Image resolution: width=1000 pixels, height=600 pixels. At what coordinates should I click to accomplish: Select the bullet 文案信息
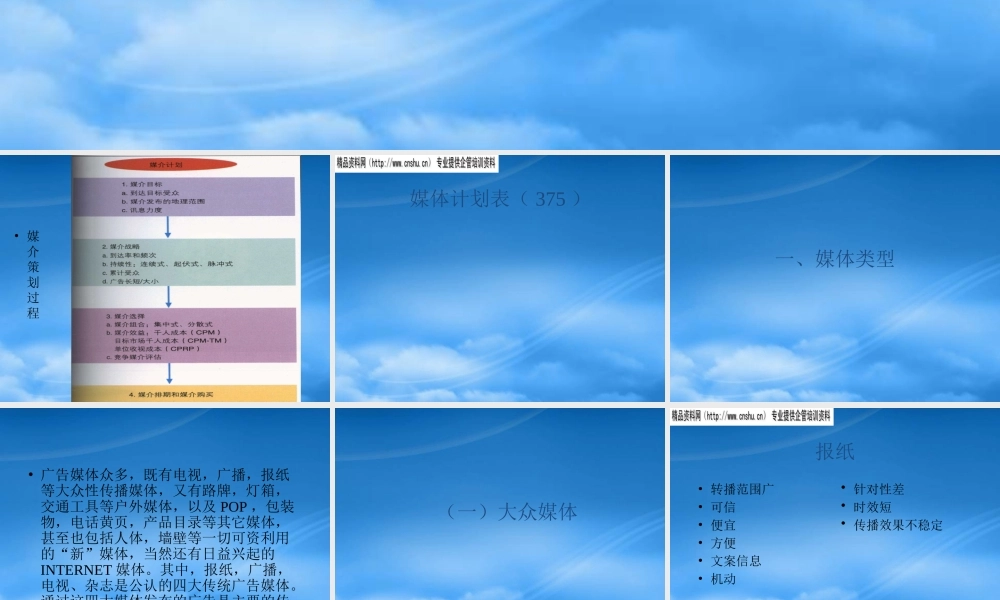click(736, 560)
